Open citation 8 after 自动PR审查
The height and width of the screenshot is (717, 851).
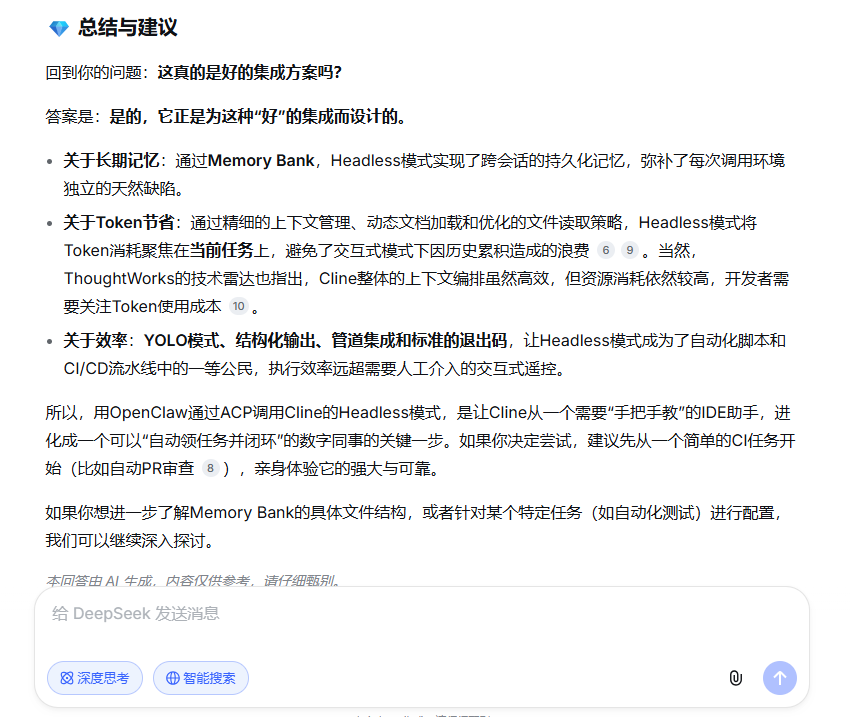(211, 468)
